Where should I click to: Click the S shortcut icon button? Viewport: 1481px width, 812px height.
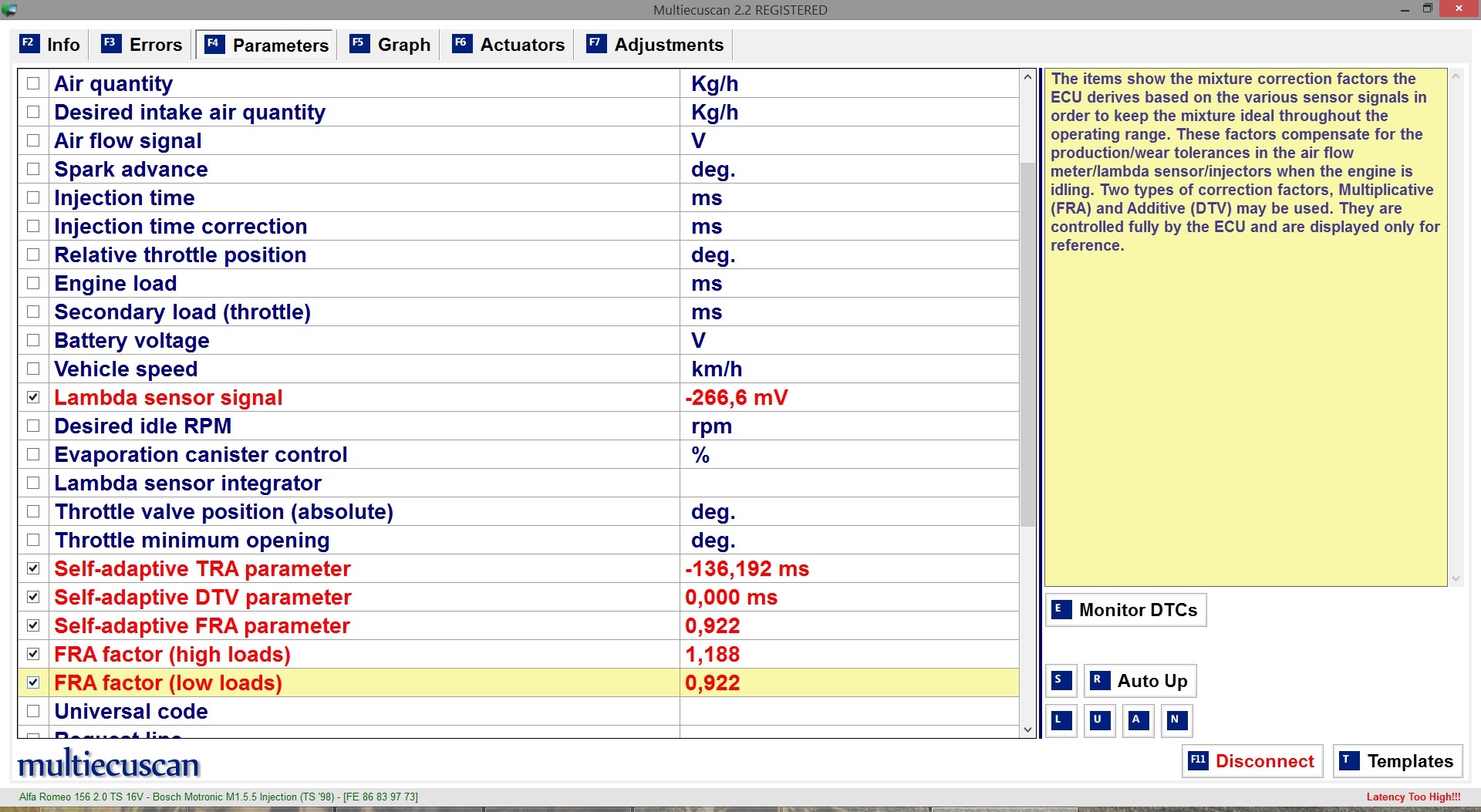point(1061,680)
